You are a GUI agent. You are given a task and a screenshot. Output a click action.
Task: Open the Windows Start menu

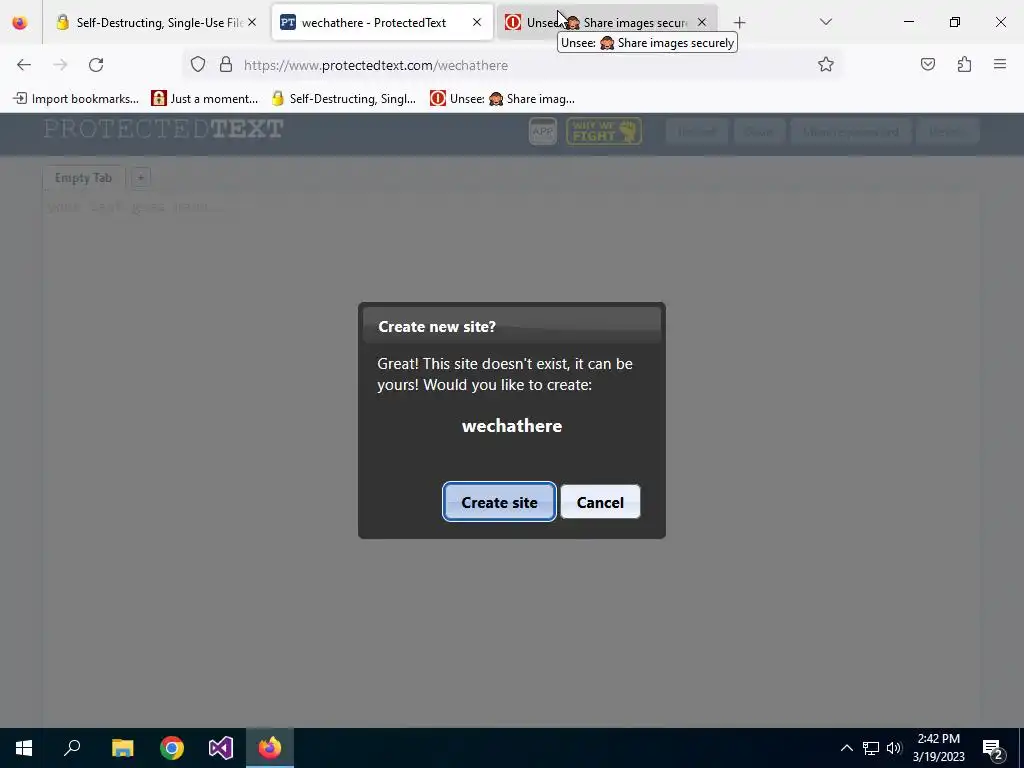(x=24, y=748)
